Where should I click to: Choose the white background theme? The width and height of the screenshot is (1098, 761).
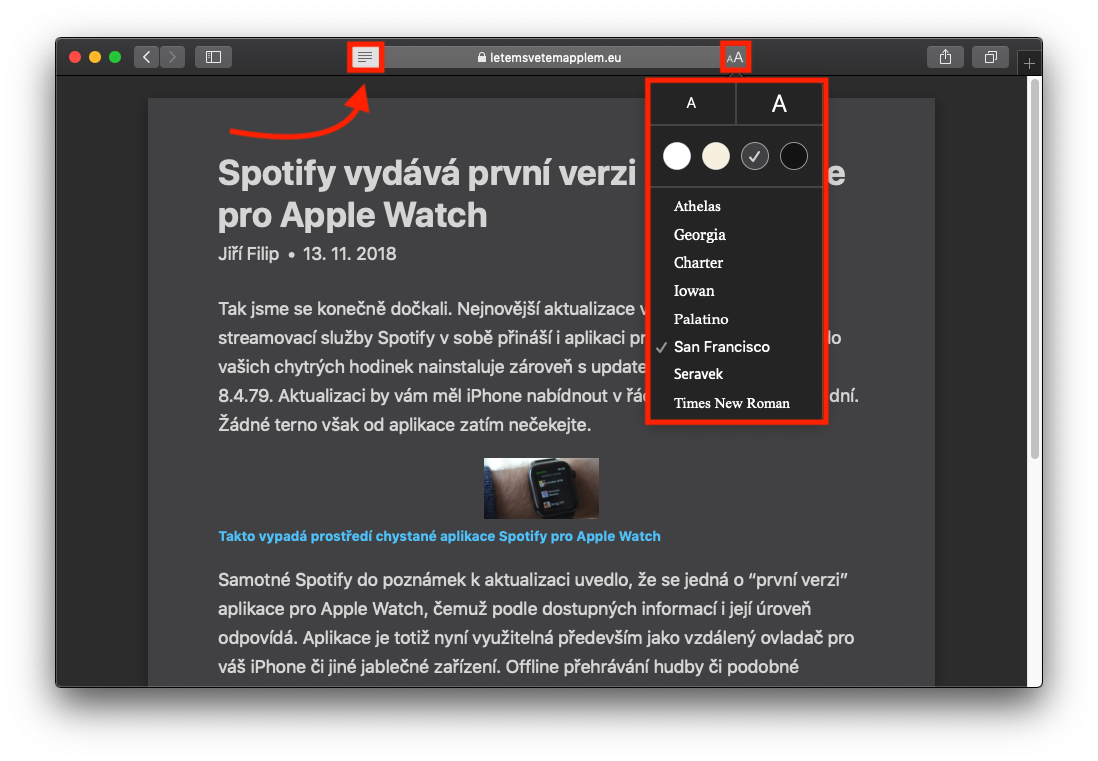coord(676,155)
